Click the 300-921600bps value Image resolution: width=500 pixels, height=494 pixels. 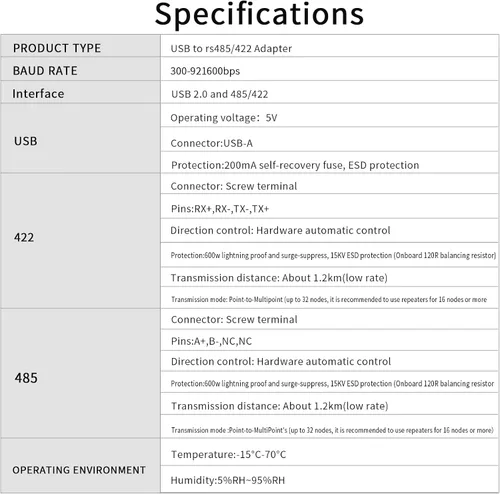click(205, 71)
